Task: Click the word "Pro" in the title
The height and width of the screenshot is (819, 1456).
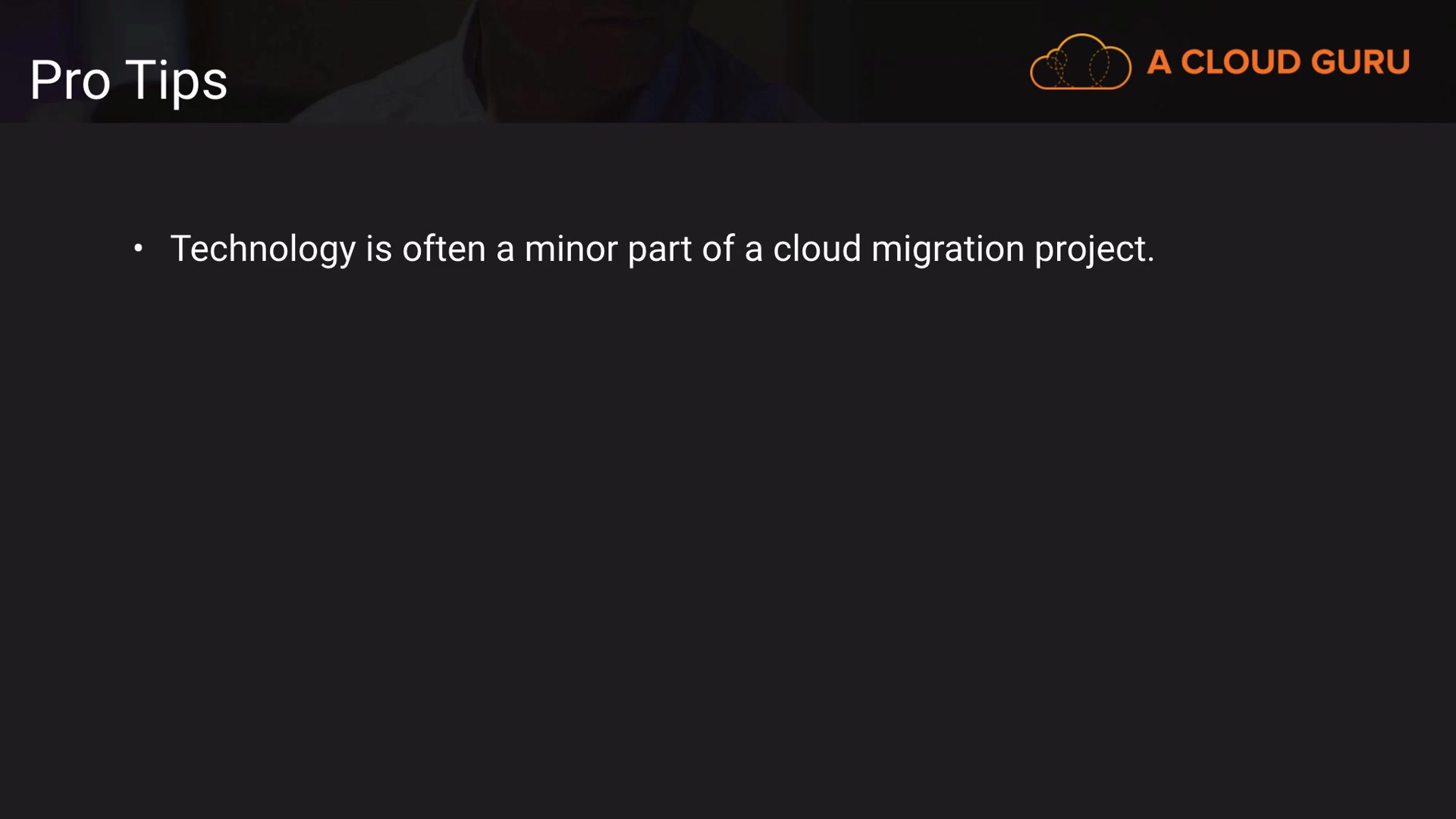Action: pos(70,80)
